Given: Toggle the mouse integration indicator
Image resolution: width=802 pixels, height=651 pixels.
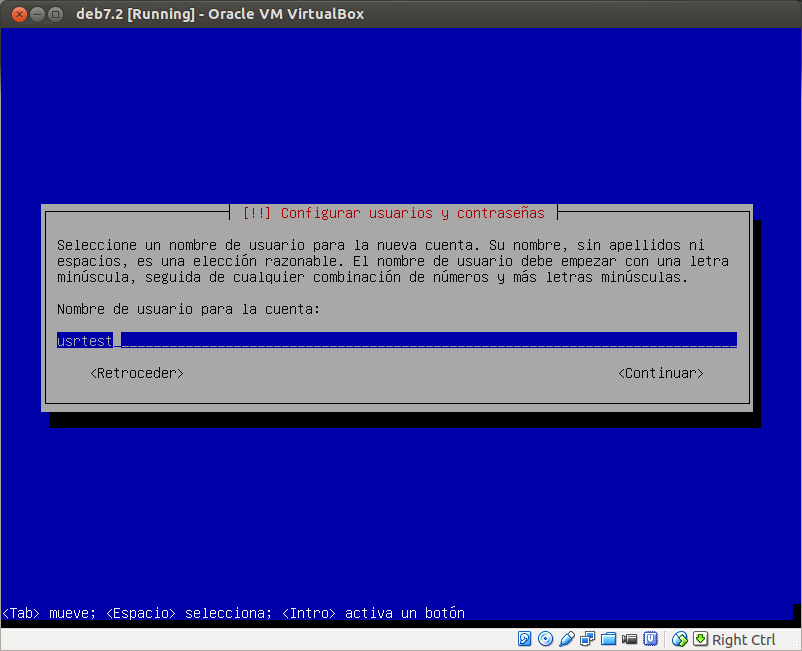Looking at the screenshot, I should (679, 638).
